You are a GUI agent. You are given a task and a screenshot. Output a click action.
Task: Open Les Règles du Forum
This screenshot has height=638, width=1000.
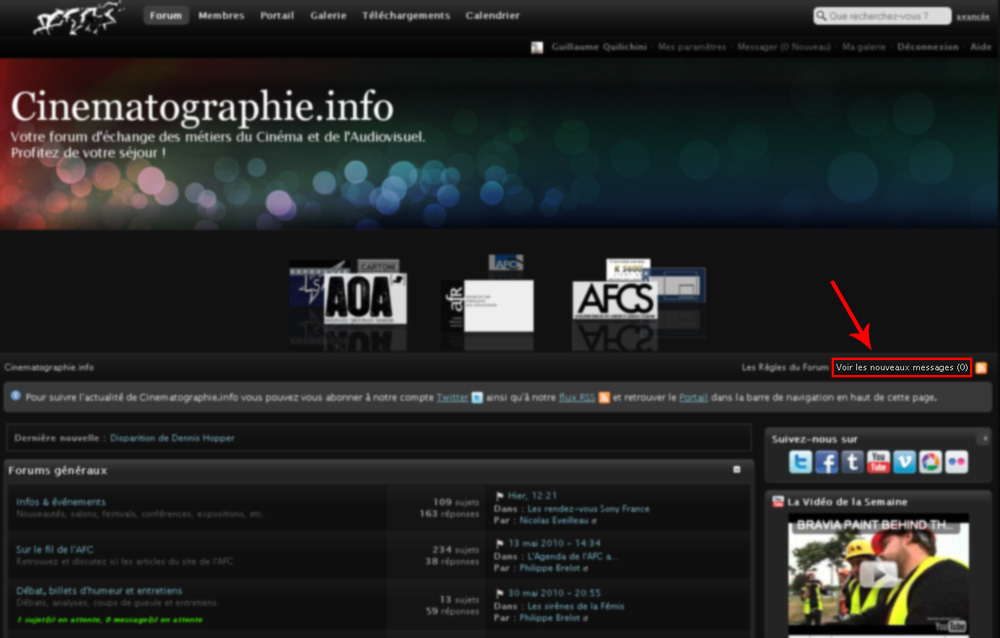click(785, 367)
